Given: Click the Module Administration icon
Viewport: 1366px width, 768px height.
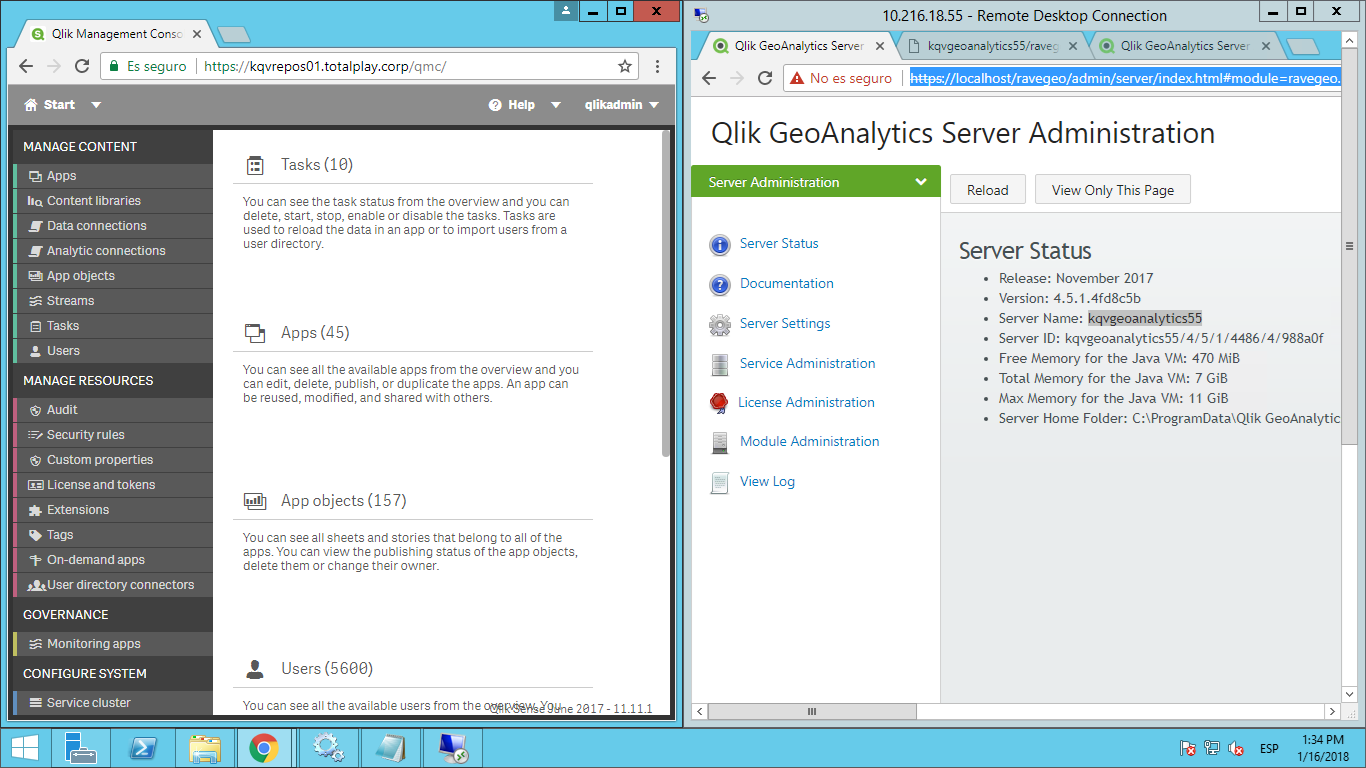Looking at the screenshot, I should (x=720, y=442).
